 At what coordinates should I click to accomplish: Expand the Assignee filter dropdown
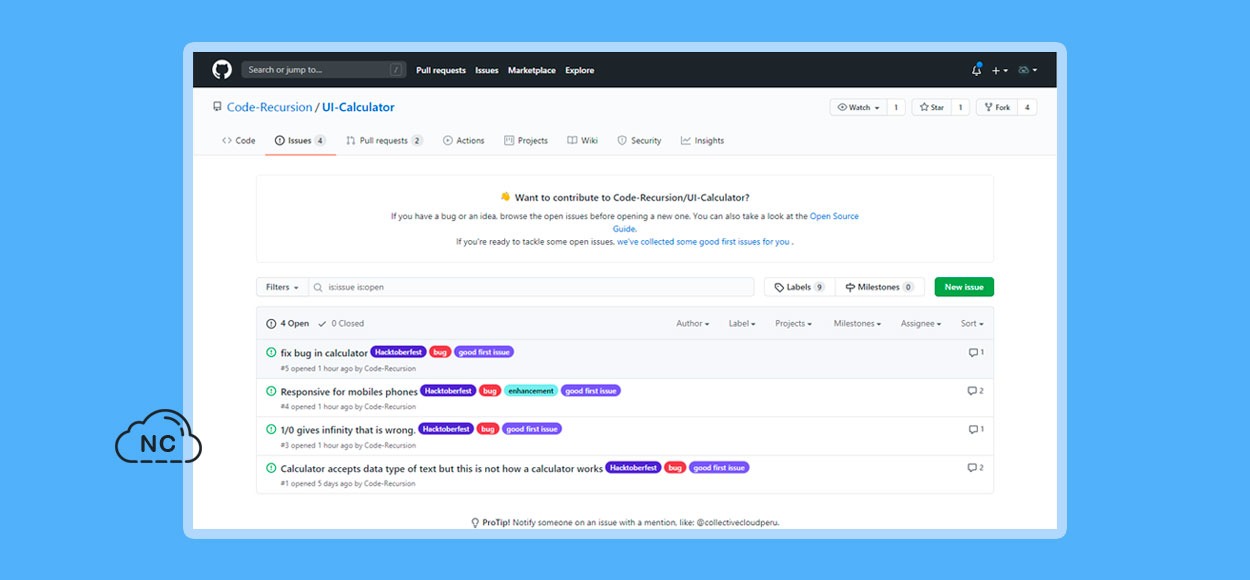point(922,324)
